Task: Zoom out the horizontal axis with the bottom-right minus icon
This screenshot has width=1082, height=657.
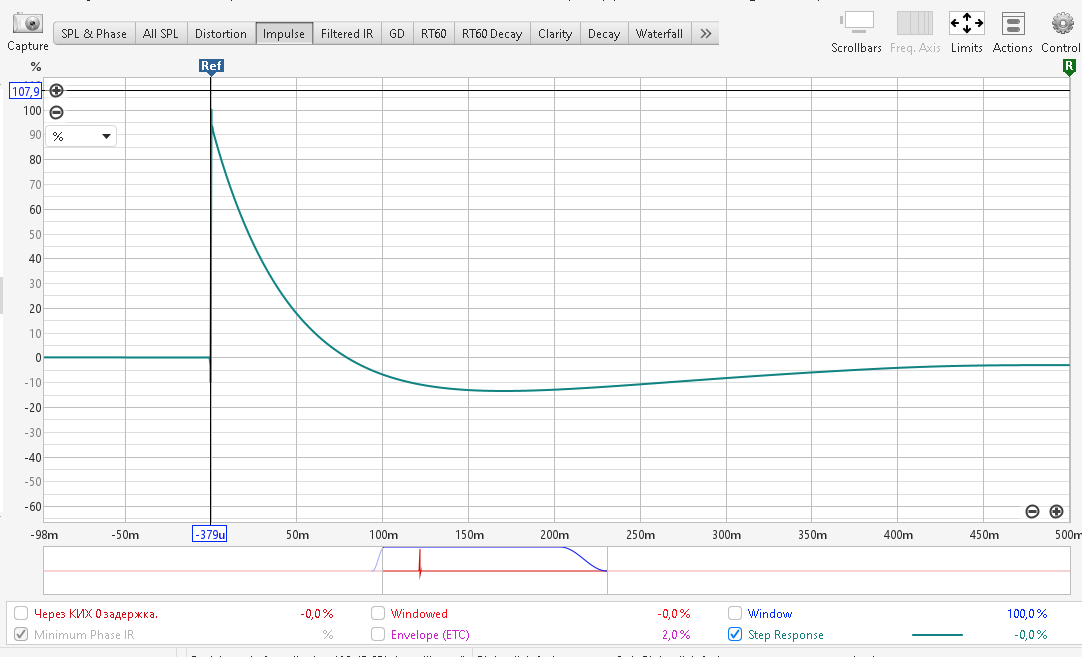Action: tap(1032, 512)
